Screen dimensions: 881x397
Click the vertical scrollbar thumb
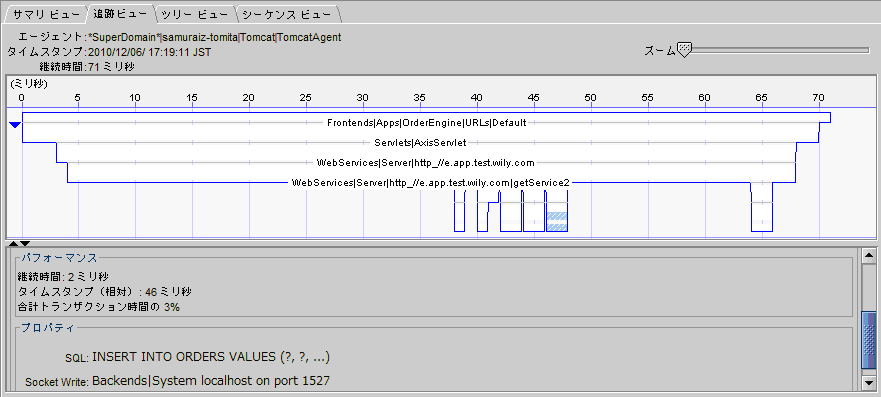coord(869,341)
